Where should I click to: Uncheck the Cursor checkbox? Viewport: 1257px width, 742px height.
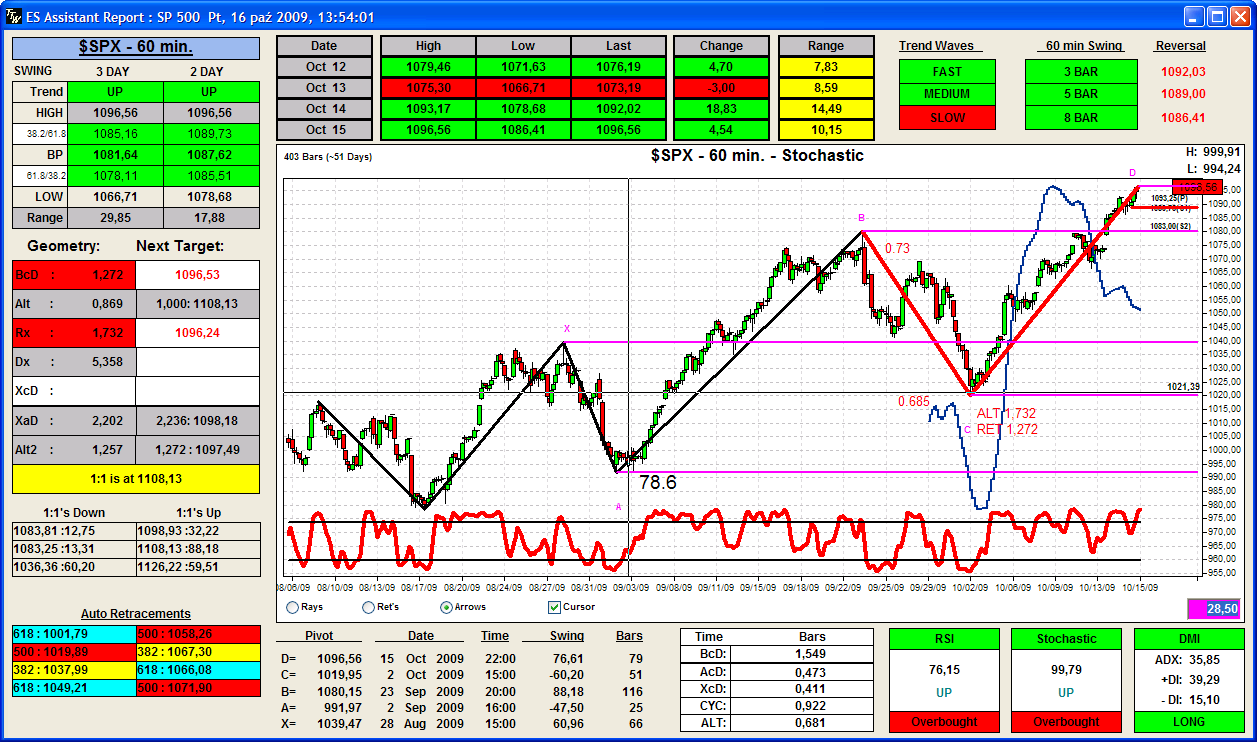554,607
